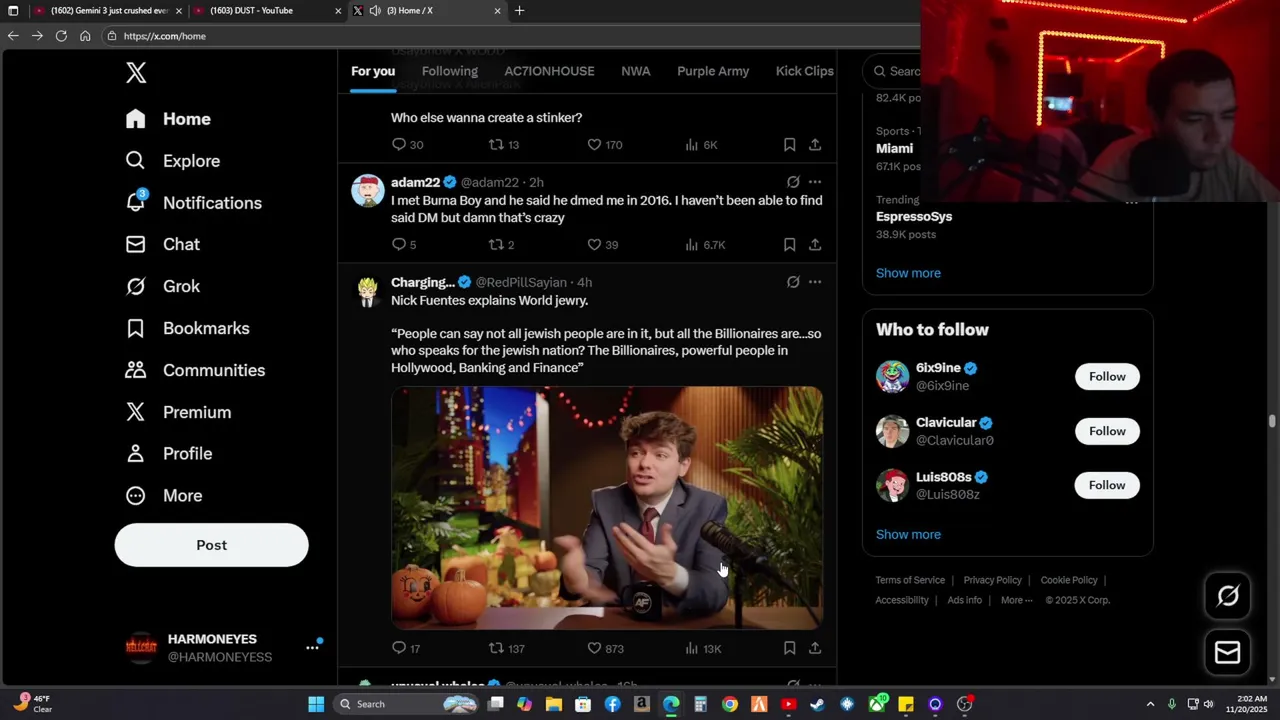The height and width of the screenshot is (720, 1280).
Task: Switch to NWA tab
Action: (636, 71)
